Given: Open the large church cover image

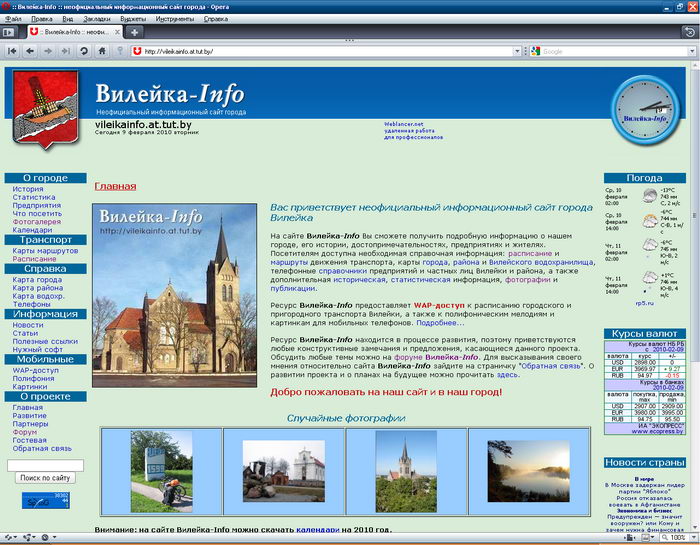Looking at the screenshot, I should (175, 295).
